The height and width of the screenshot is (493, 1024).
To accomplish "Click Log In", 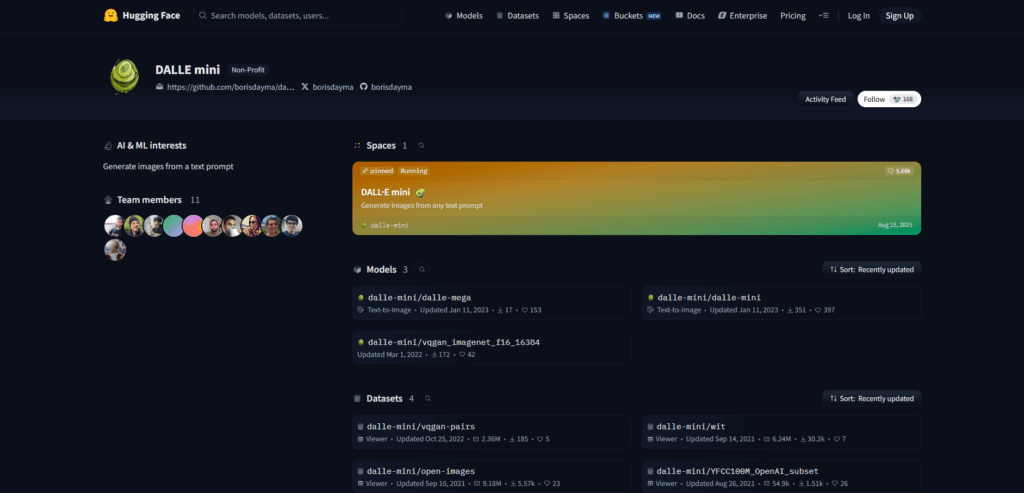I will tap(858, 16).
